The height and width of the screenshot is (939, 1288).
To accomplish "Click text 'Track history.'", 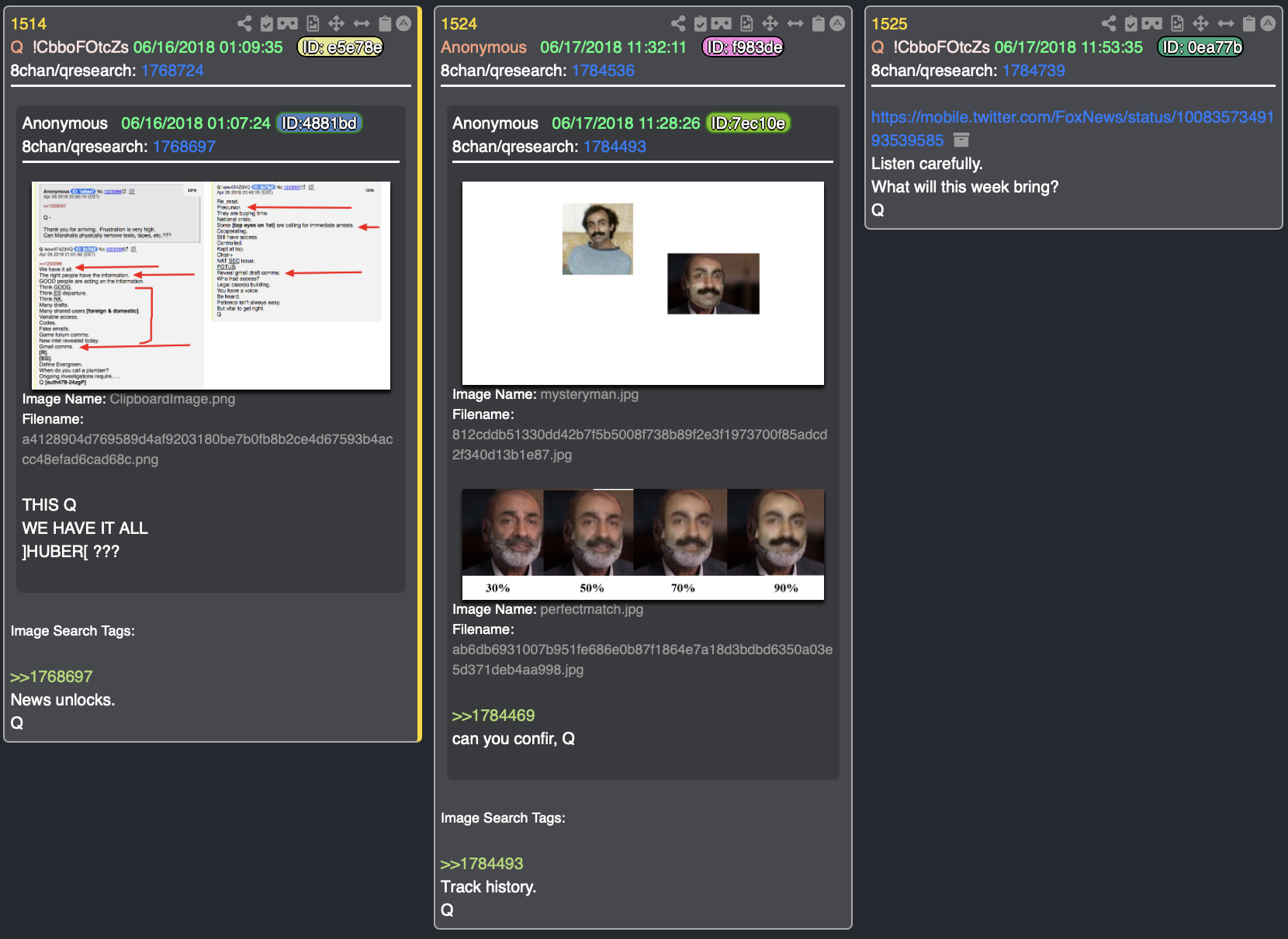I will click(x=489, y=887).
